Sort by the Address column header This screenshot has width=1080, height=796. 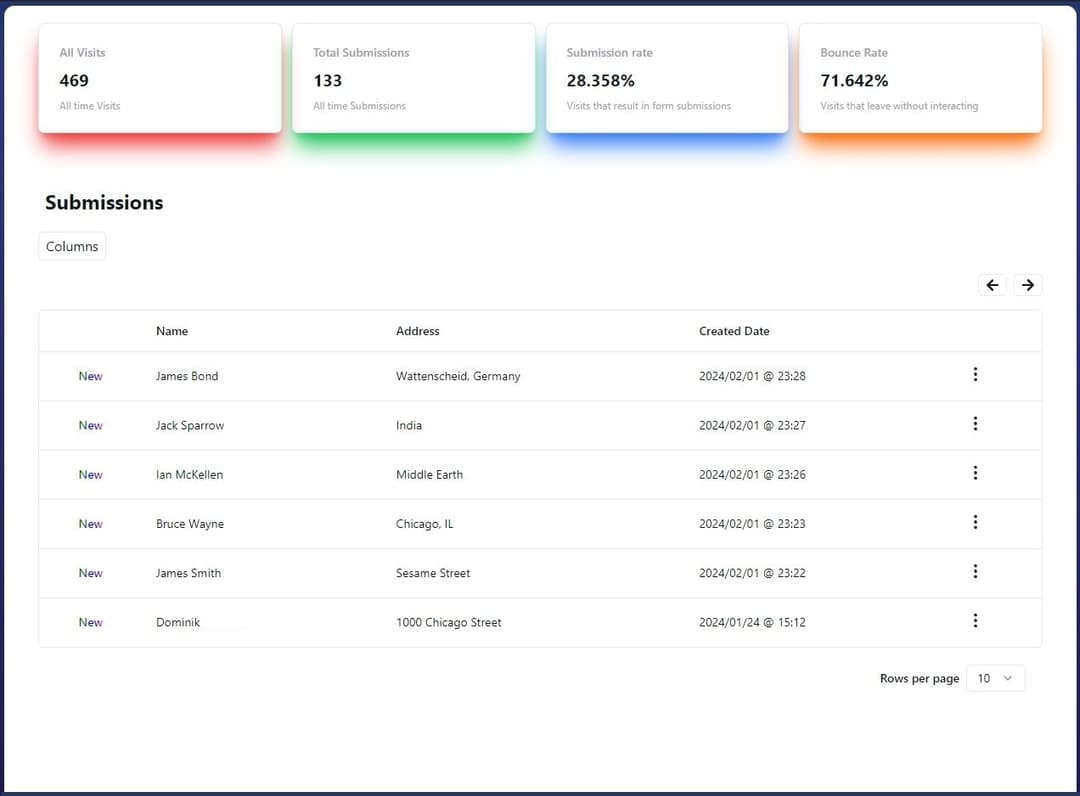pos(417,331)
